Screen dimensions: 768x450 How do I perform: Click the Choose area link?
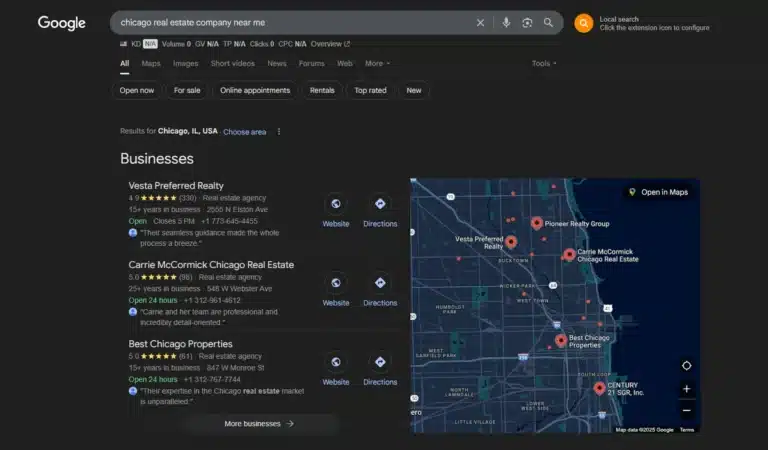(x=244, y=132)
